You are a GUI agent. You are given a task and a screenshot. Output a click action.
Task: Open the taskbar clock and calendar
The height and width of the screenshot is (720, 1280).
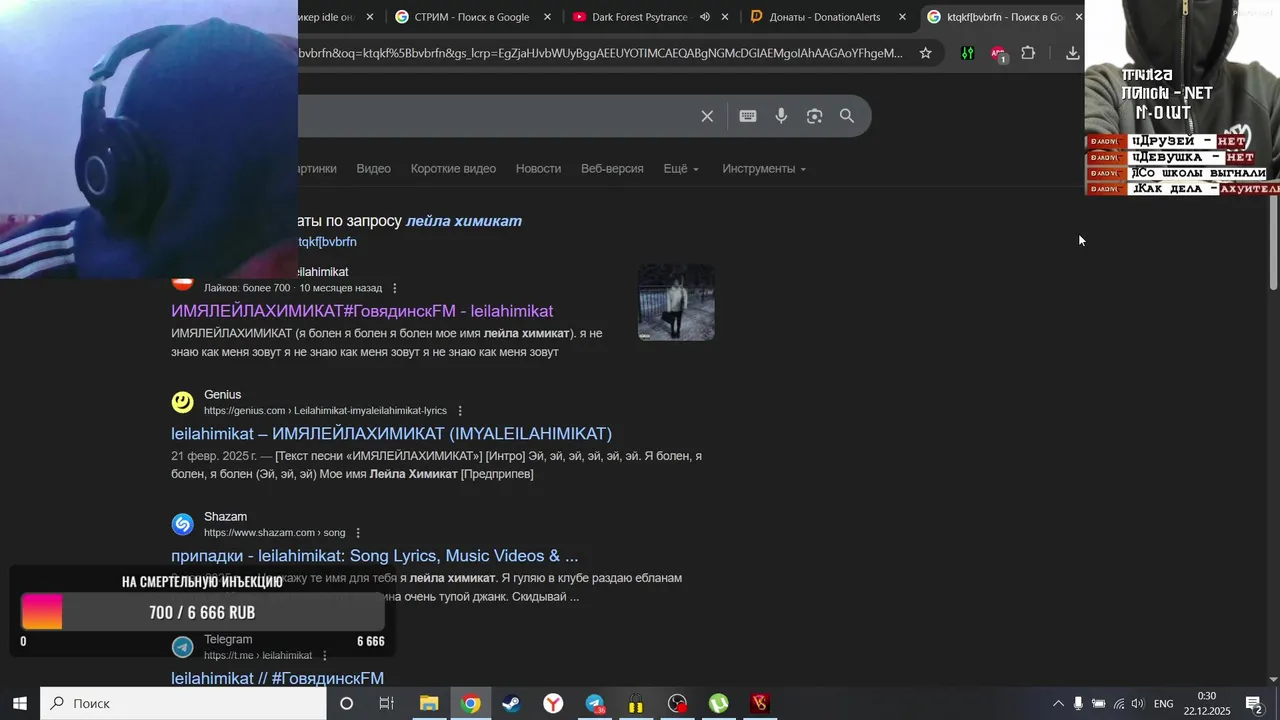tap(1207, 703)
